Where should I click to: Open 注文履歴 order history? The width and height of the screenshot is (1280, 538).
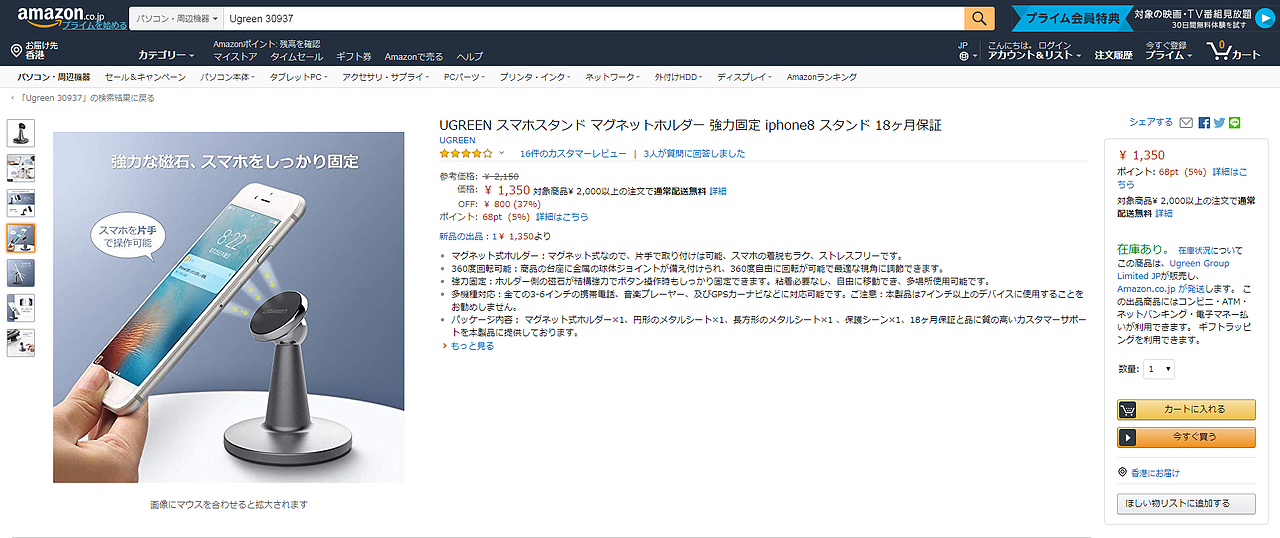click(1113, 55)
